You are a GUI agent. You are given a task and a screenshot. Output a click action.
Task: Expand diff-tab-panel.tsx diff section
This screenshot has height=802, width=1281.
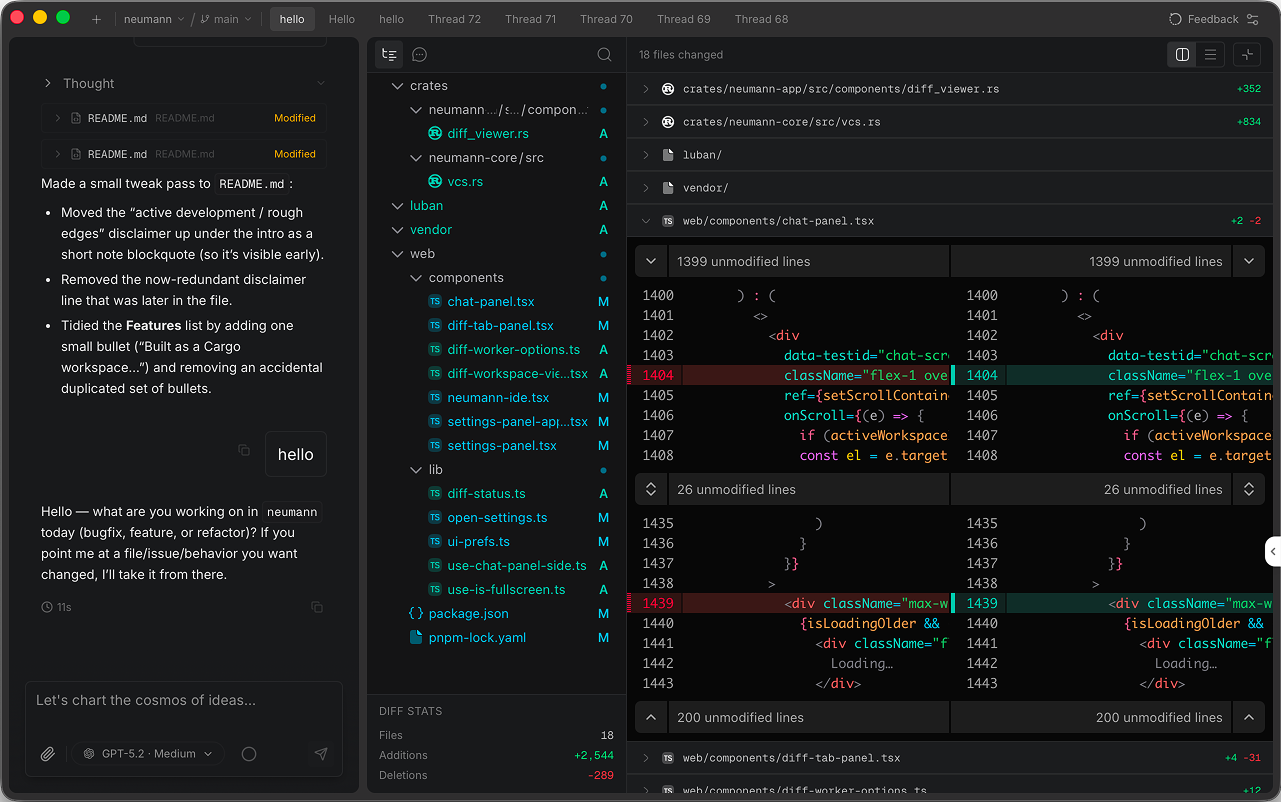[x=646, y=758]
